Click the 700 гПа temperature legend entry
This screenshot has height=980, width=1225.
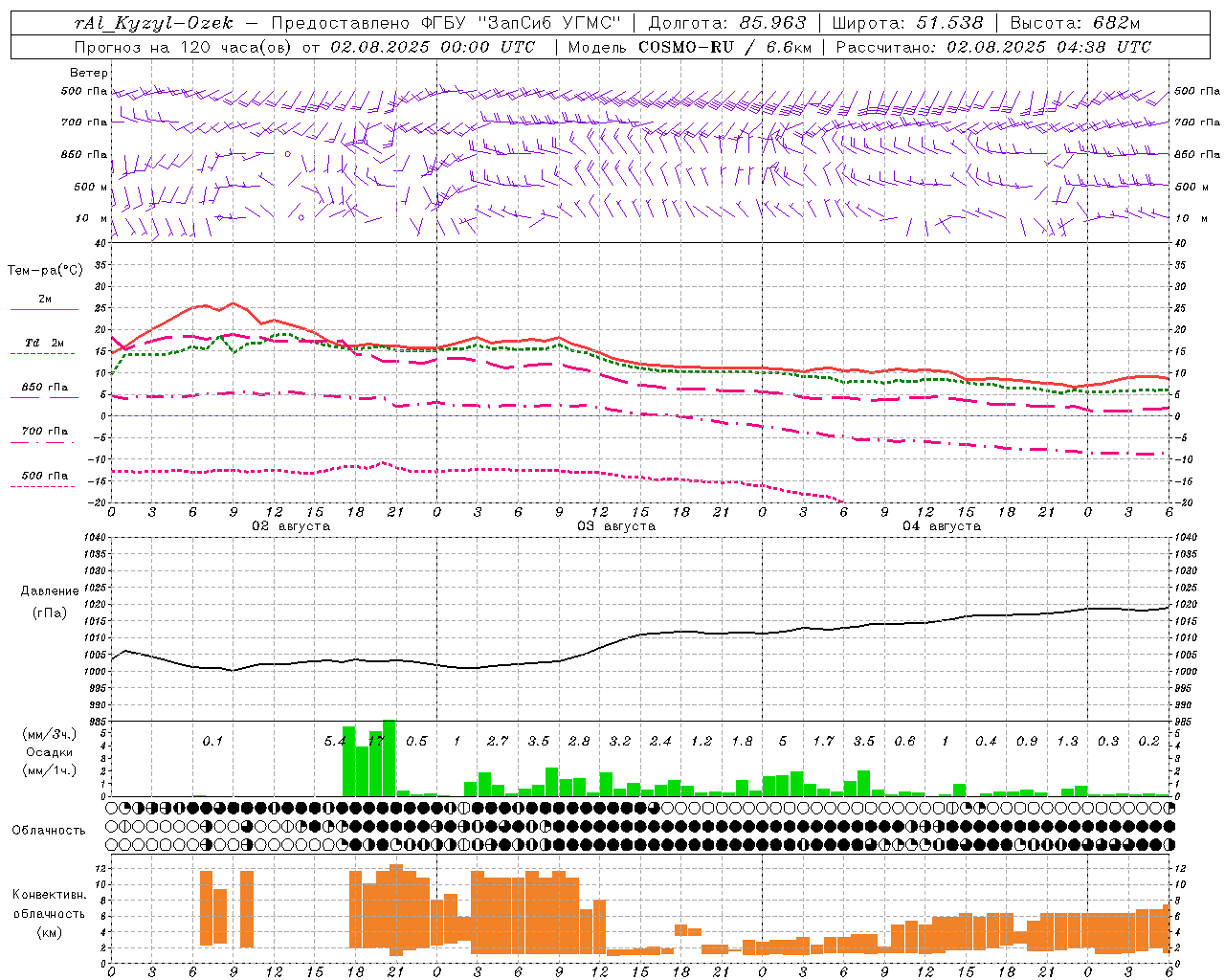[x=45, y=431]
